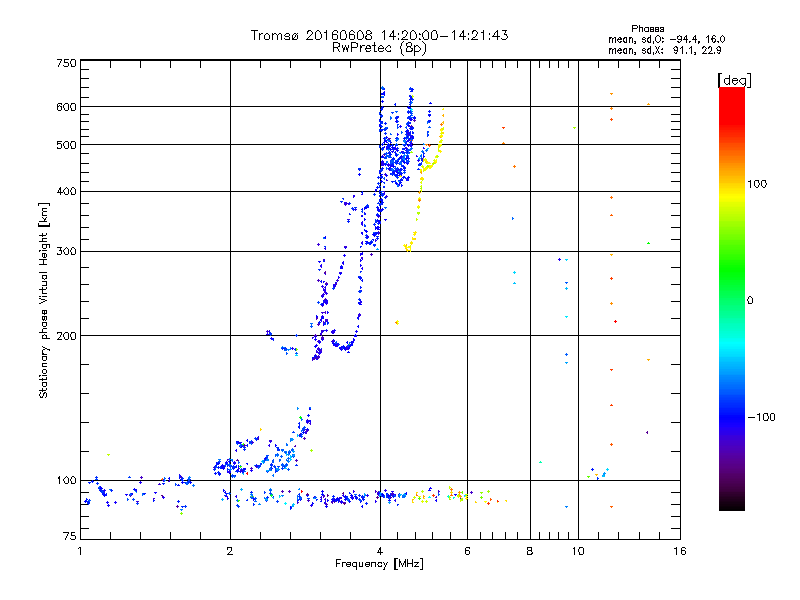Click the x-axis tick label "8"
This screenshot has width=800, height=600.
coord(530,551)
